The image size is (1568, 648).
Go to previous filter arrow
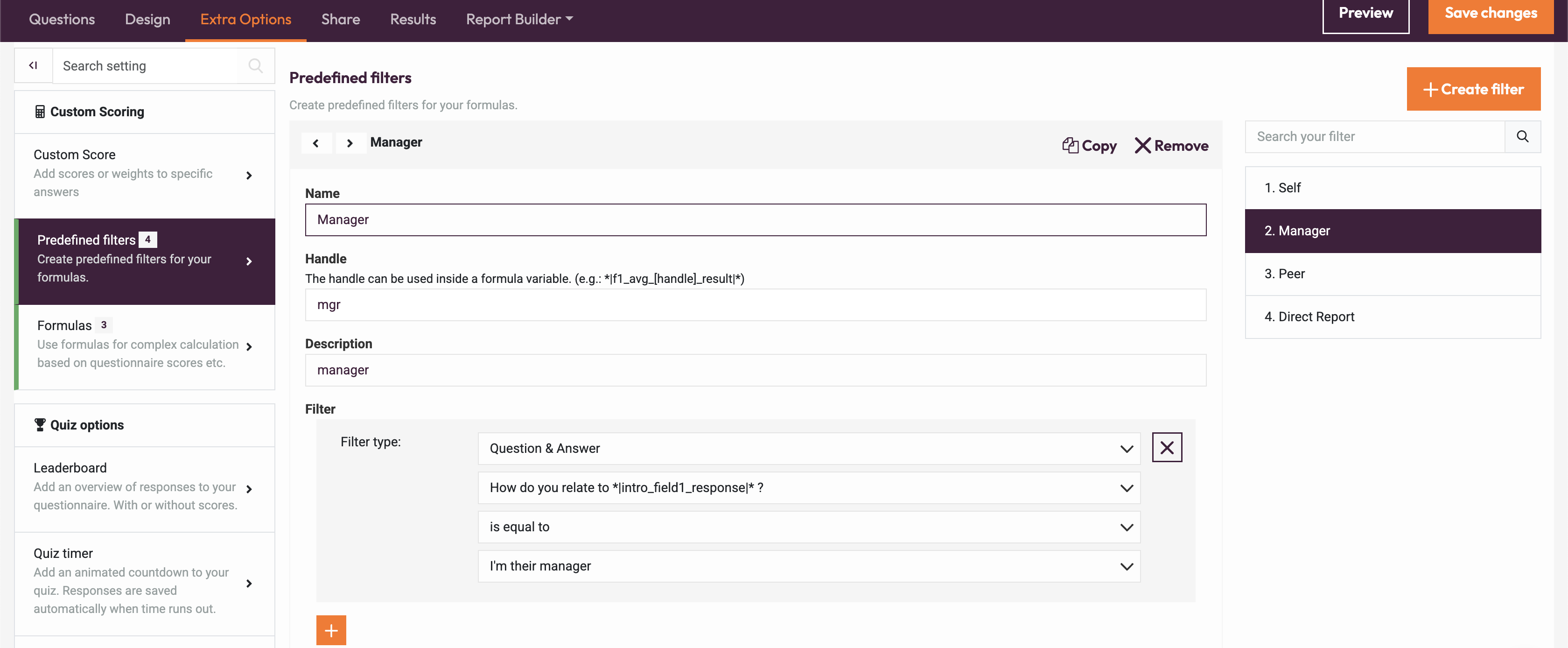point(316,143)
